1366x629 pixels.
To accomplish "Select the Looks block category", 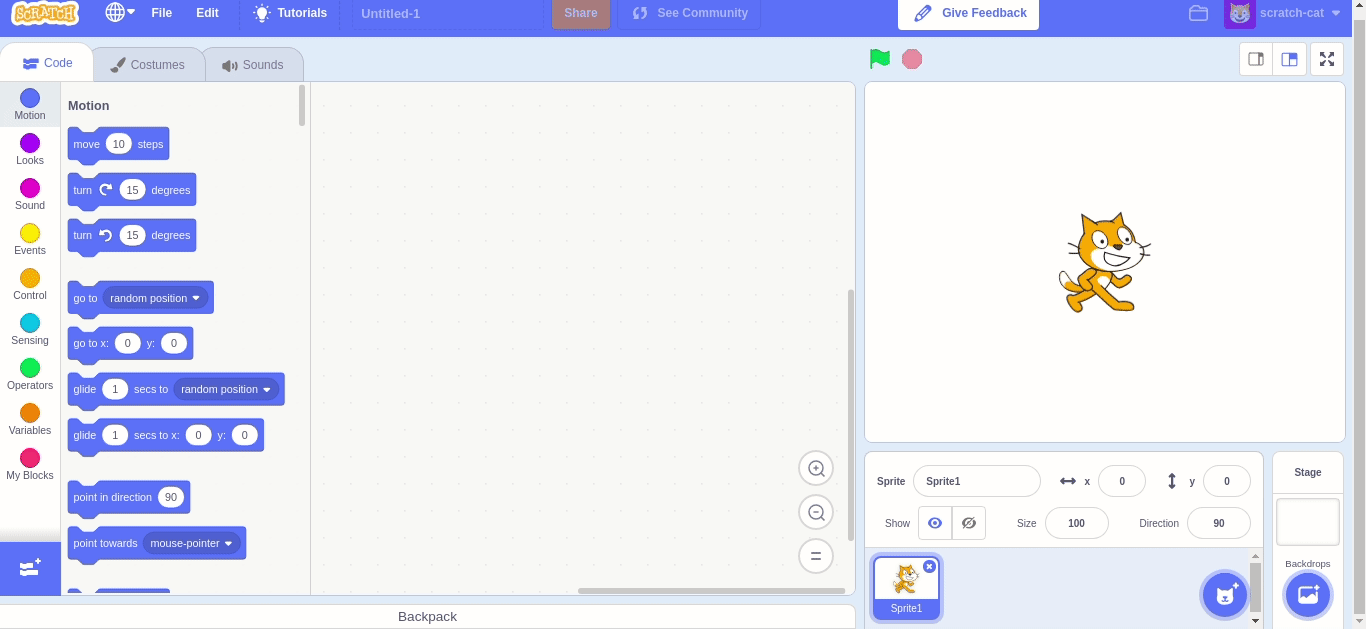I will [30, 149].
